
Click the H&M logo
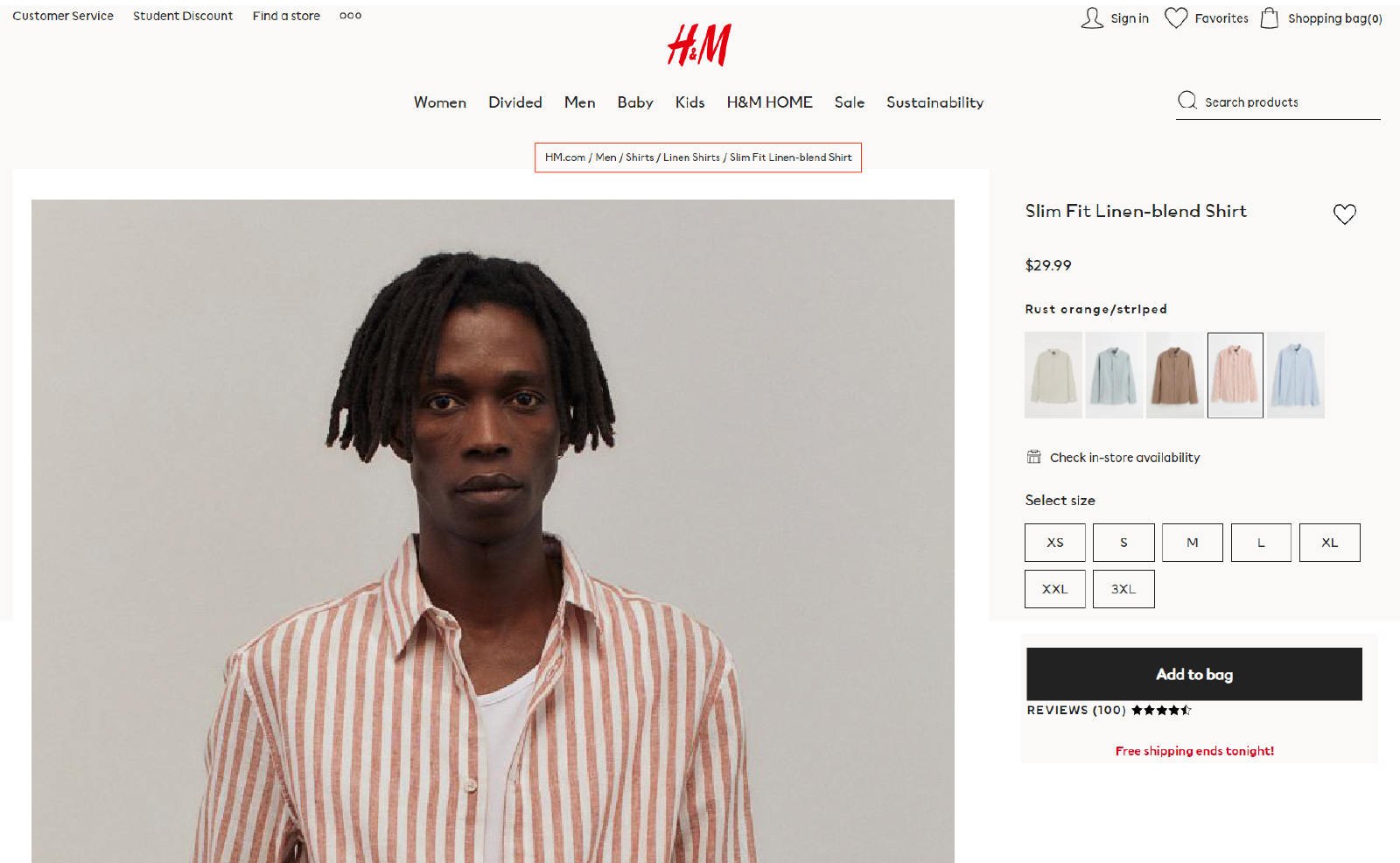click(699, 45)
